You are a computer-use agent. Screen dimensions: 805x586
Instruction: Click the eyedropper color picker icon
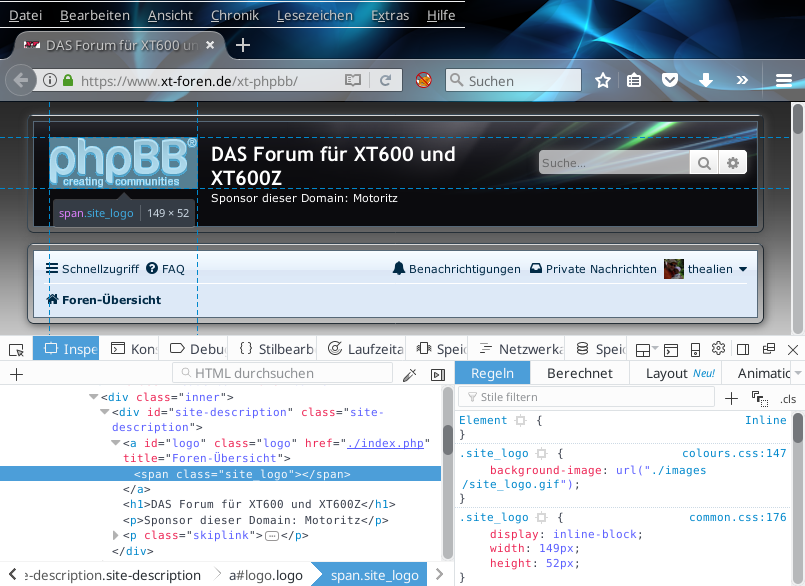point(409,374)
